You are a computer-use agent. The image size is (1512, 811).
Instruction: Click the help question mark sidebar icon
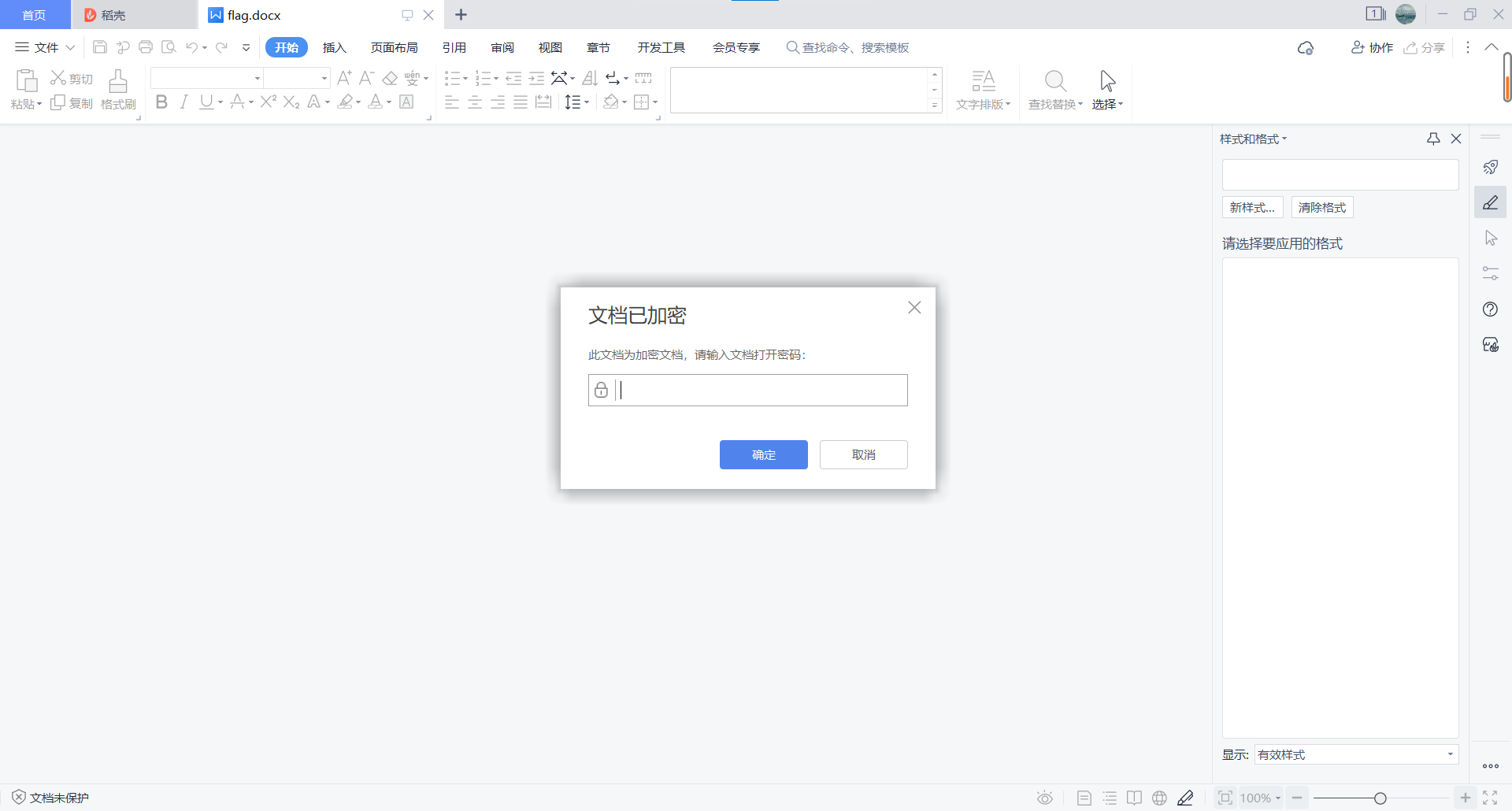point(1490,309)
